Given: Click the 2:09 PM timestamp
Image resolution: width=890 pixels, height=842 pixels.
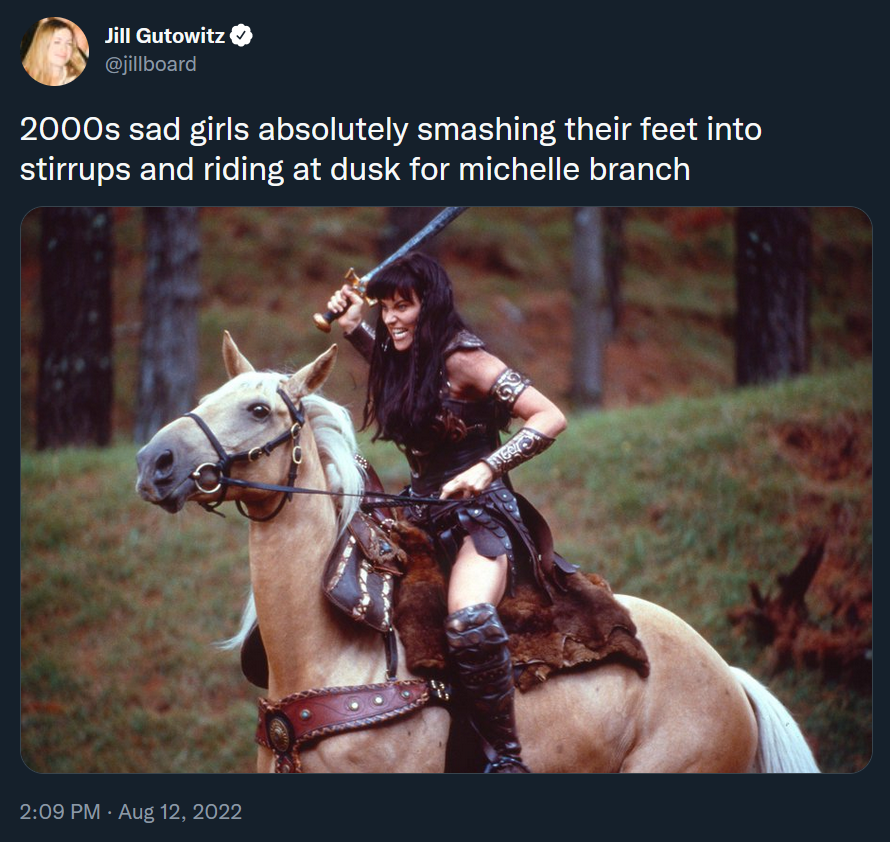Looking at the screenshot, I should click(60, 811).
